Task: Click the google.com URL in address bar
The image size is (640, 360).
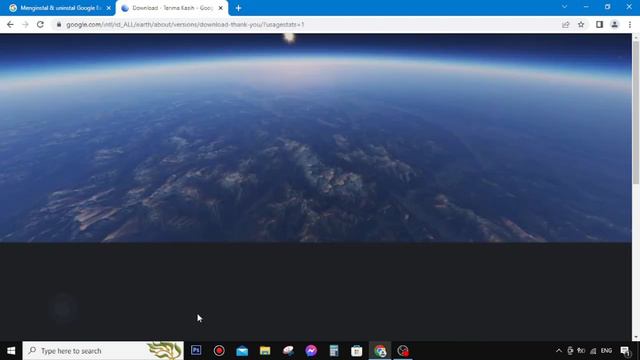Action: click(185, 24)
